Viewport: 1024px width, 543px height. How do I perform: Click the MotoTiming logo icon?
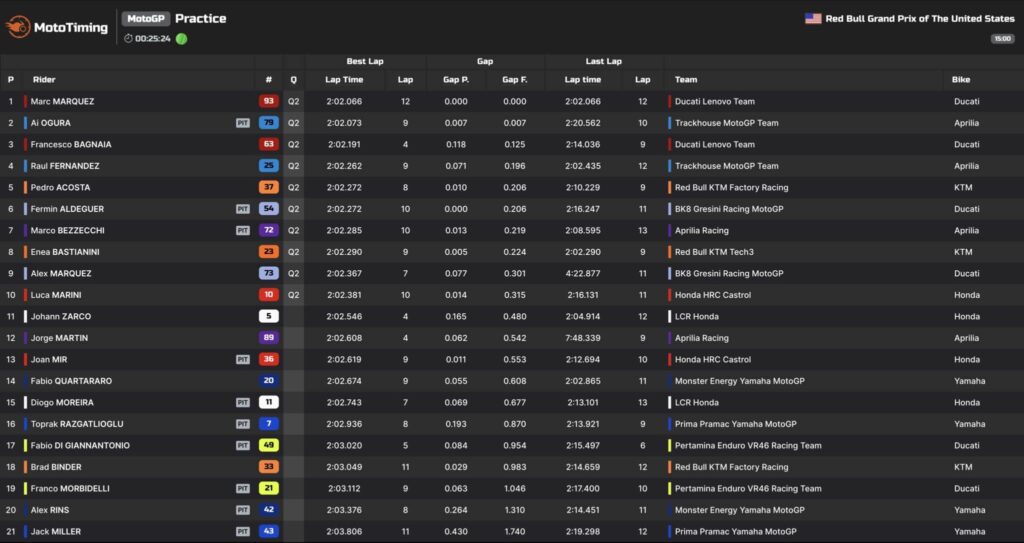18,27
